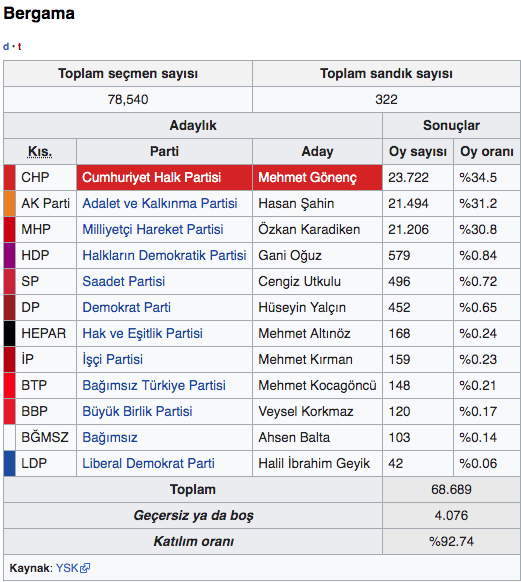Click ballot box count 322

(x=386, y=99)
